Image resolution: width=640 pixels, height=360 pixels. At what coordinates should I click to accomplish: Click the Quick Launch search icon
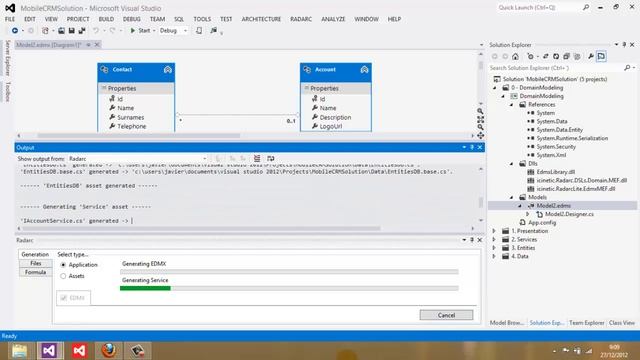[586, 7]
